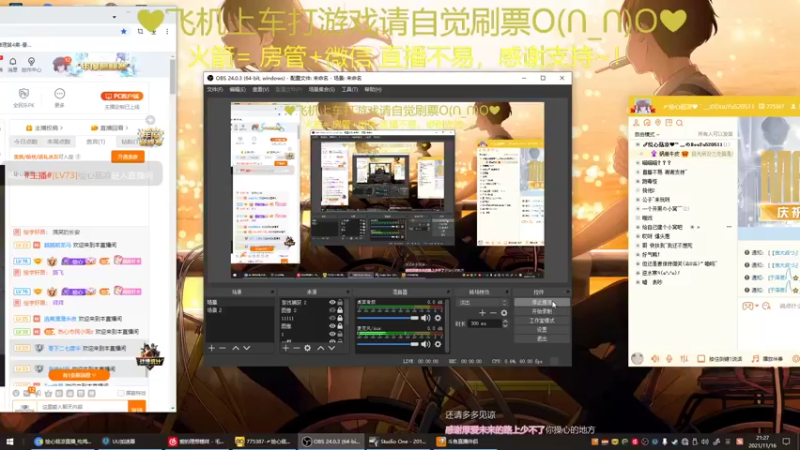Remove scene transition with minus icon
The width and height of the screenshot is (800, 450).
click(493, 313)
